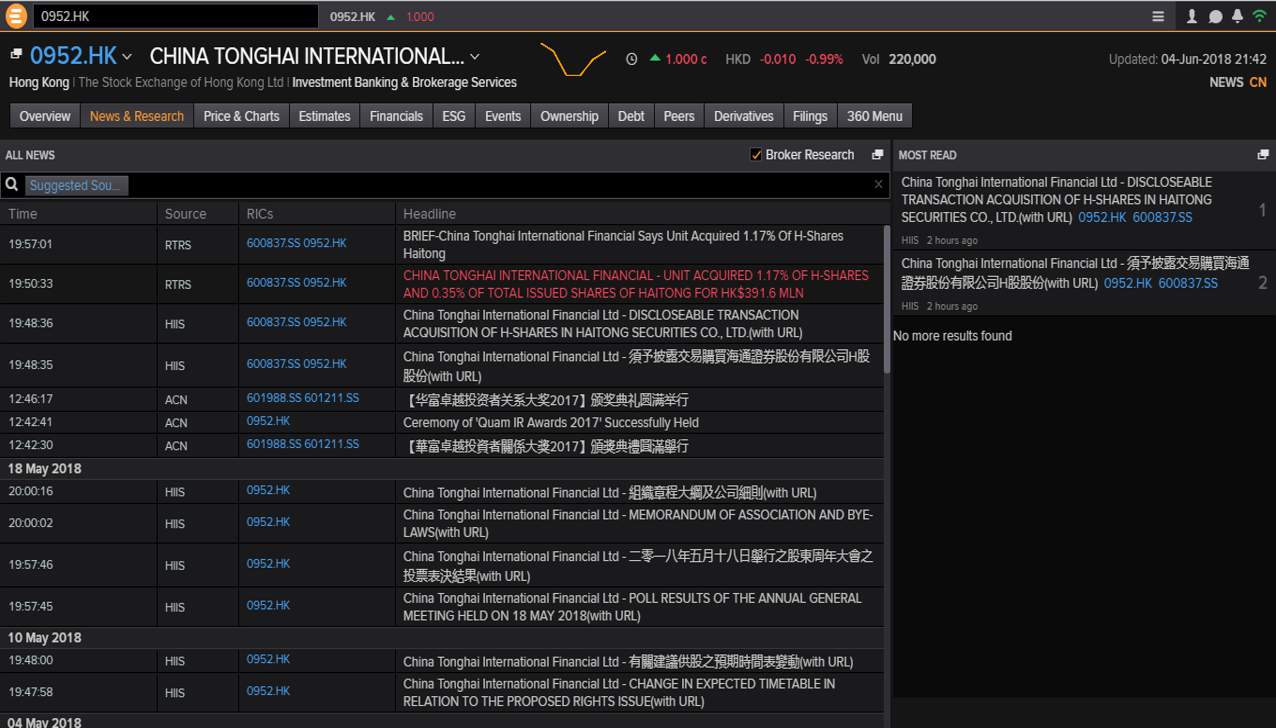Click the 0952.HK quote in top bar
The image size is (1276, 728).
click(x=353, y=17)
